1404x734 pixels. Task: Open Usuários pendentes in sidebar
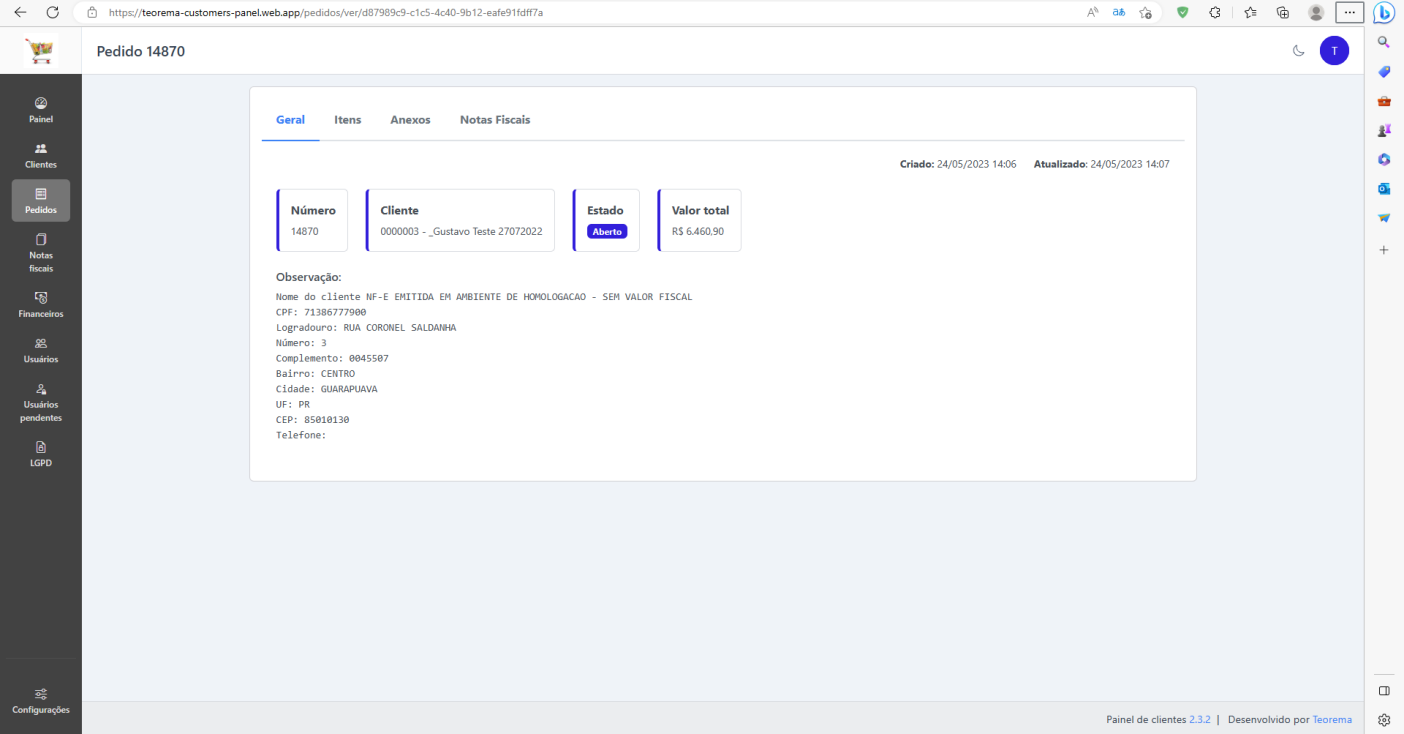[41, 402]
